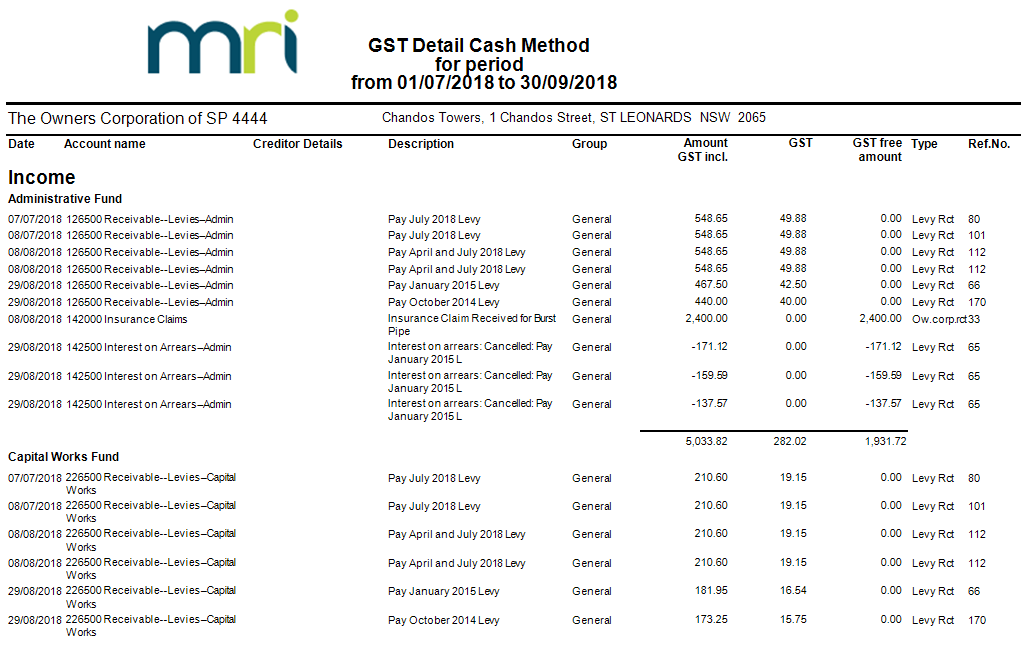Click the 07/07/2018 date in Capital Works Fund
1033x661 pixels.
(x=35, y=478)
